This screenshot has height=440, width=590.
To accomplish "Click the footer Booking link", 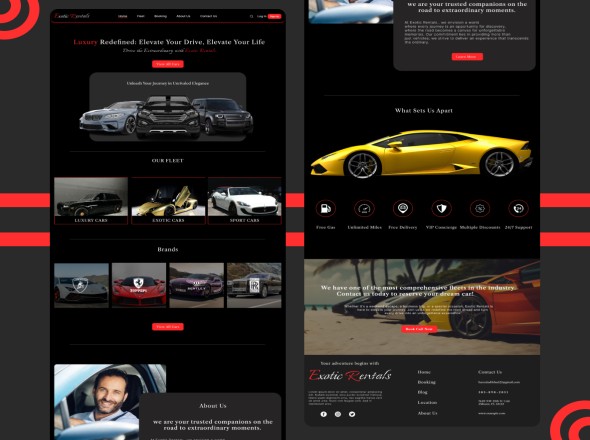I will [427, 382].
